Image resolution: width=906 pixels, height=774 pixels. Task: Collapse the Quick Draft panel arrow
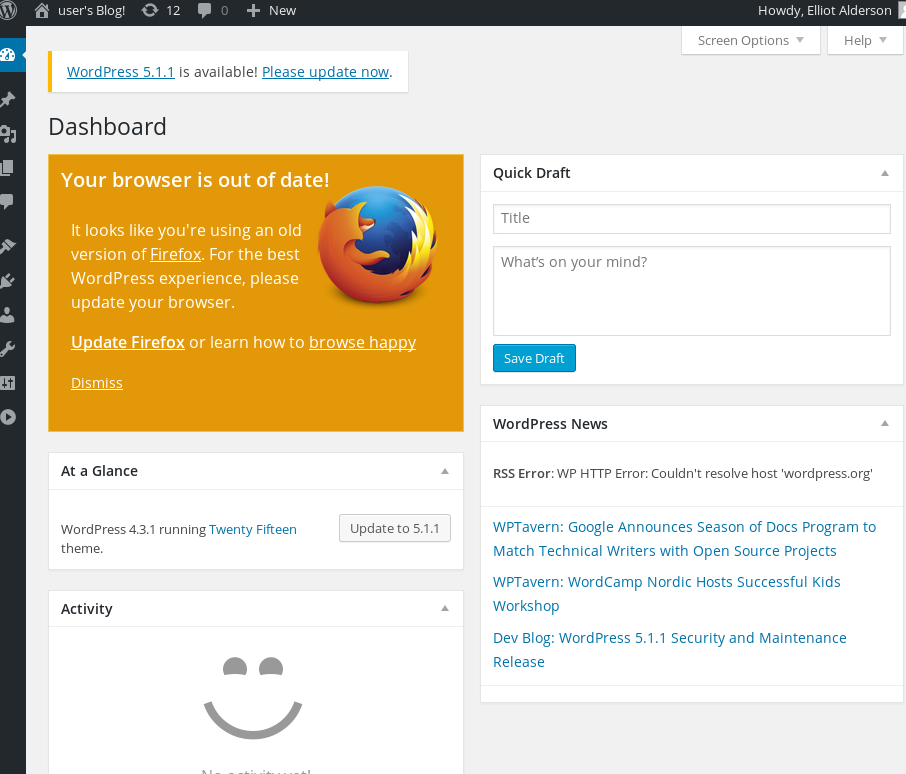[885, 173]
